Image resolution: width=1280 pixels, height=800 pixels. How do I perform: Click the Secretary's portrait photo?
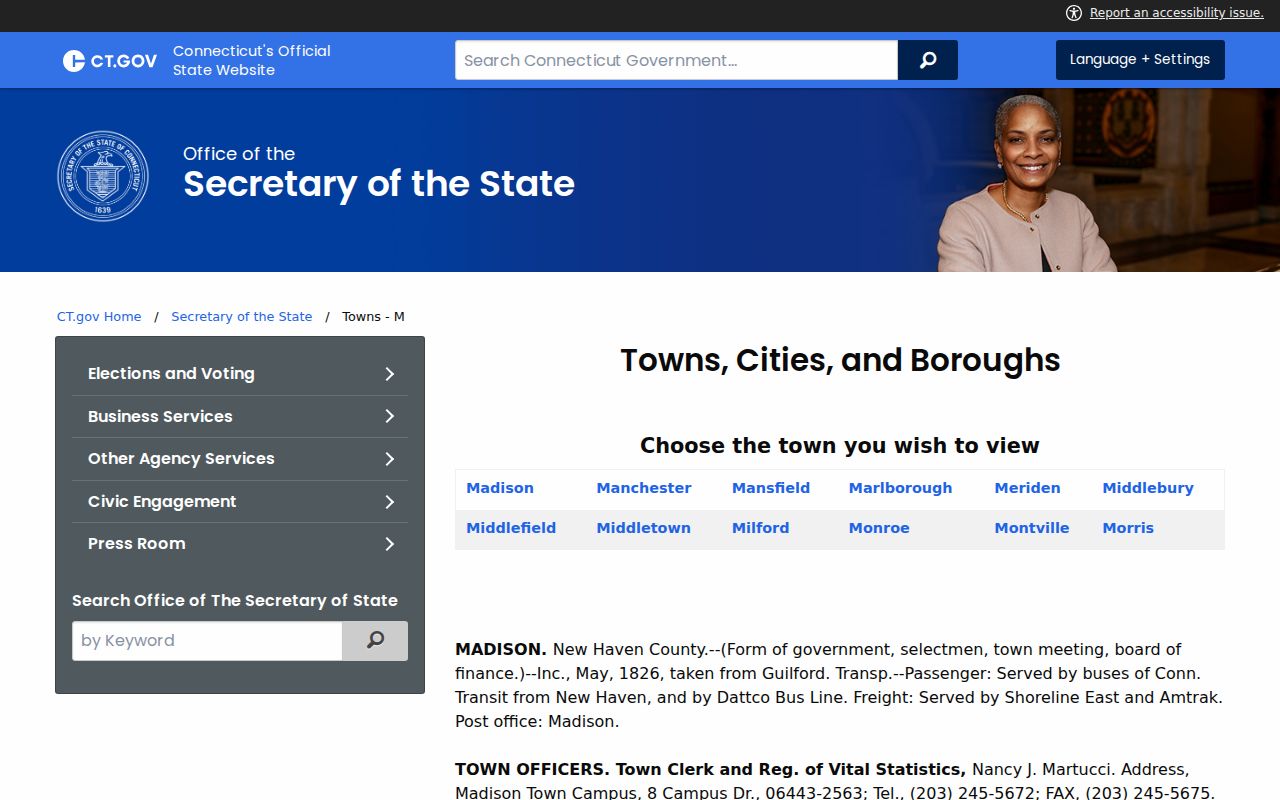click(x=1027, y=183)
